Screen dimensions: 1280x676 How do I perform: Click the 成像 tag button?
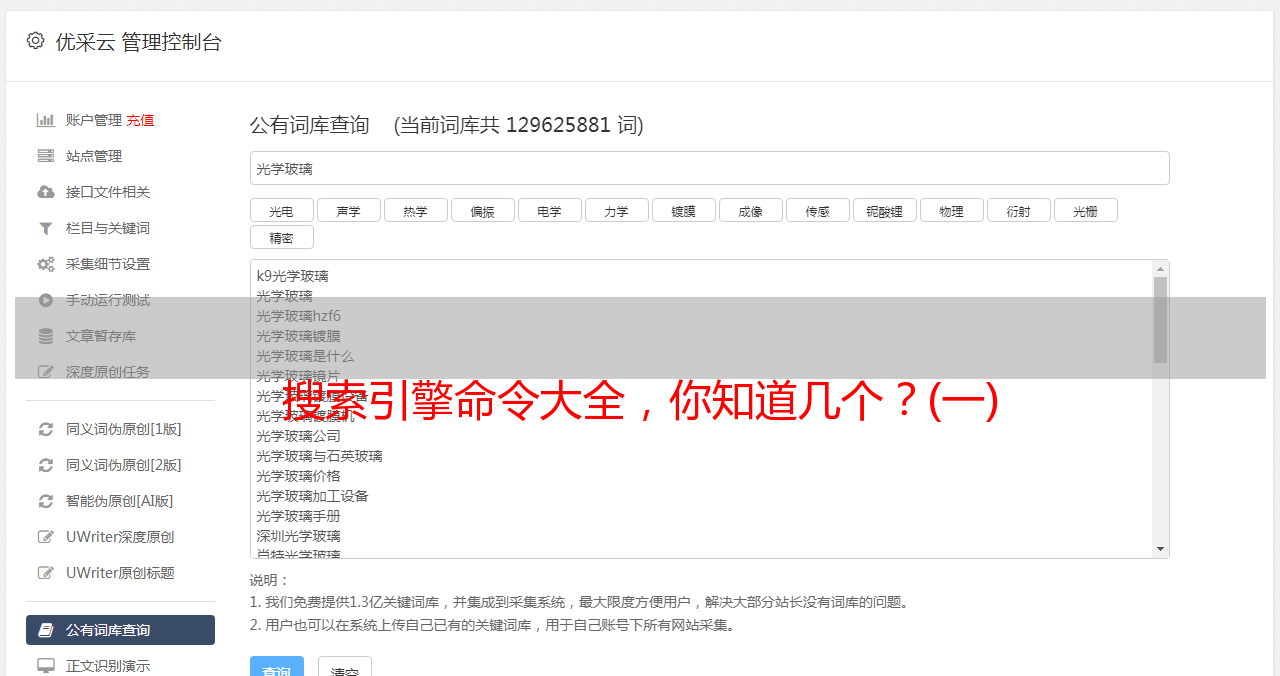point(750,210)
